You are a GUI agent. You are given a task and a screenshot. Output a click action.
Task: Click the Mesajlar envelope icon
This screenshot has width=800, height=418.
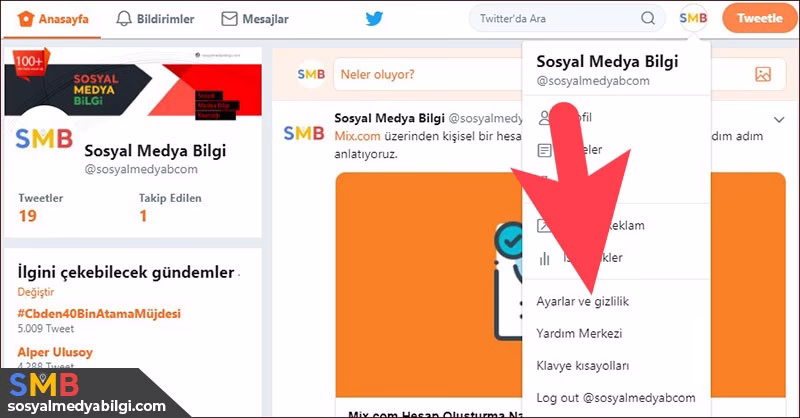229,18
